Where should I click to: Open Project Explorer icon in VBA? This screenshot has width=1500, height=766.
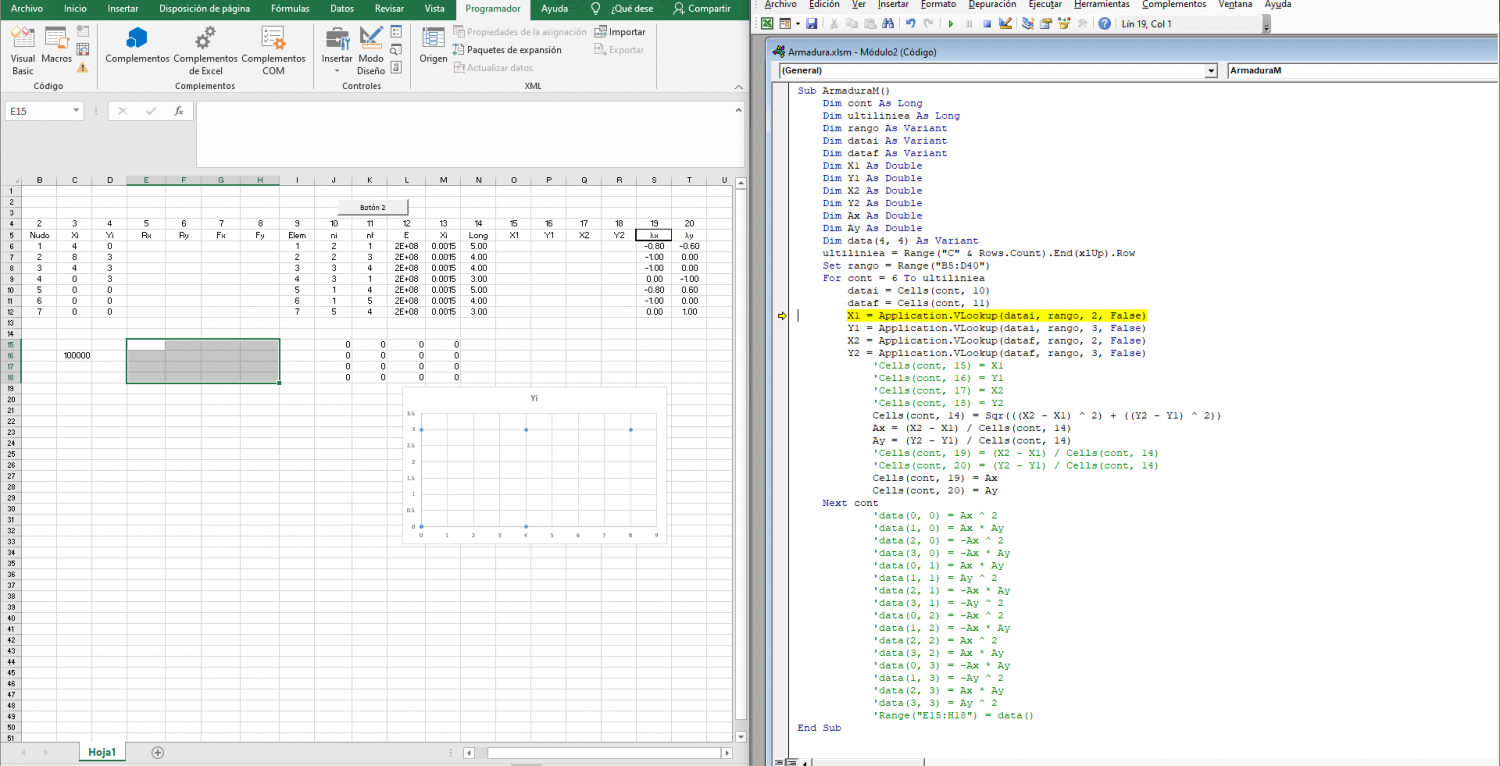pyautogui.click(x=1028, y=24)
